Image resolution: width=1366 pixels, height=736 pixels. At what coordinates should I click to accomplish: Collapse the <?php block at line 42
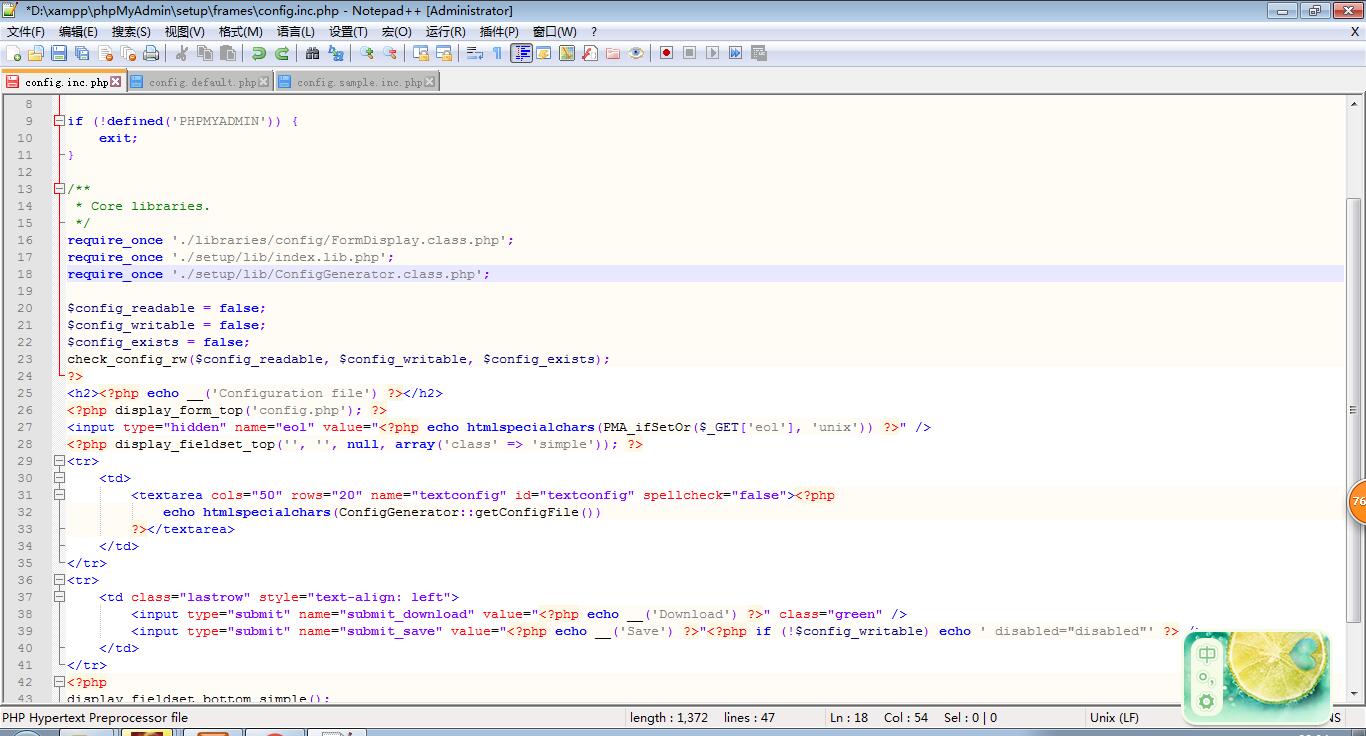point(59,682)
